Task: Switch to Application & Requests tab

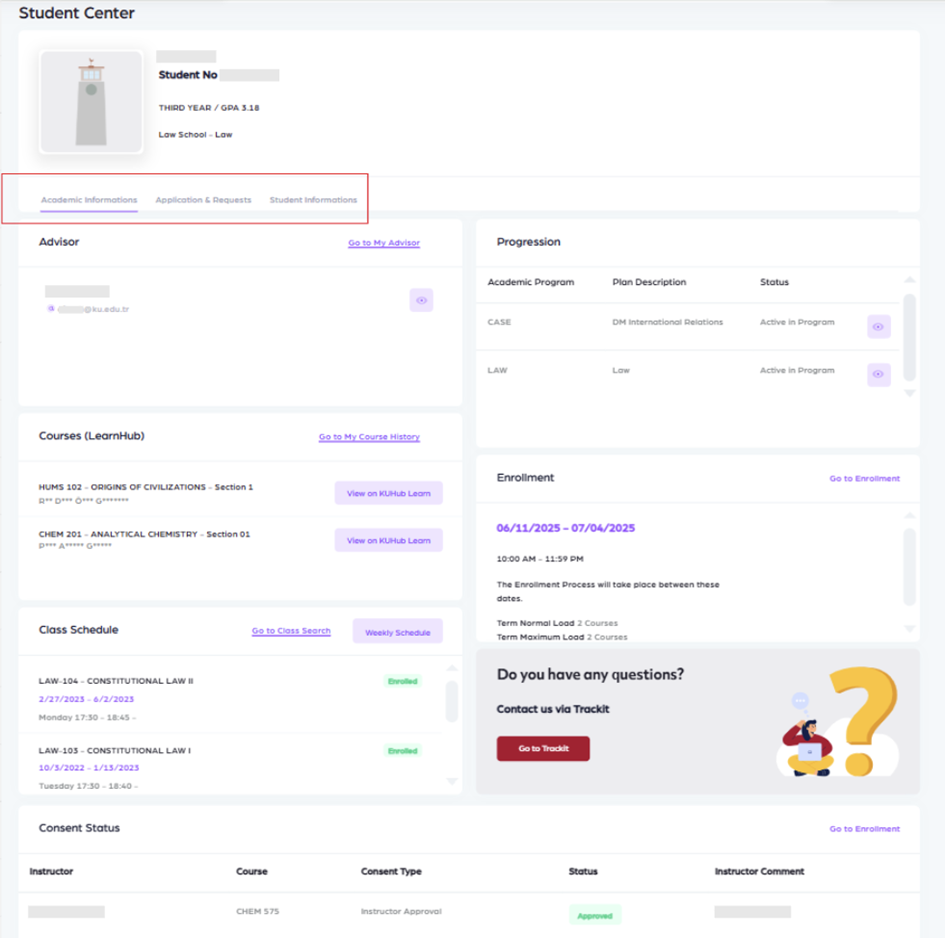Action: pos(203,200)
